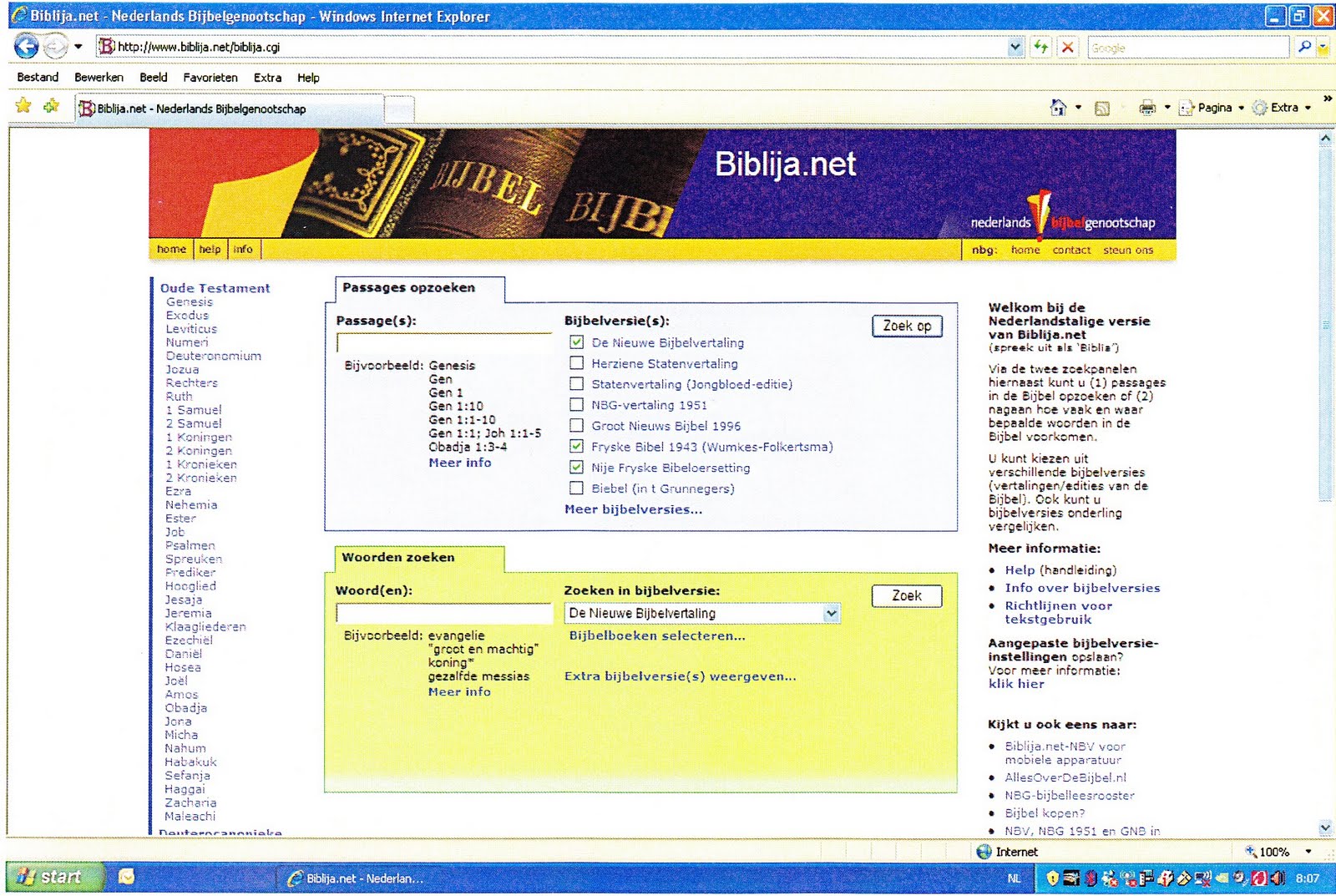Click the NL language indicator on the taskbar
This screenshot has width=1336, height=896.
coord(1015,878)
